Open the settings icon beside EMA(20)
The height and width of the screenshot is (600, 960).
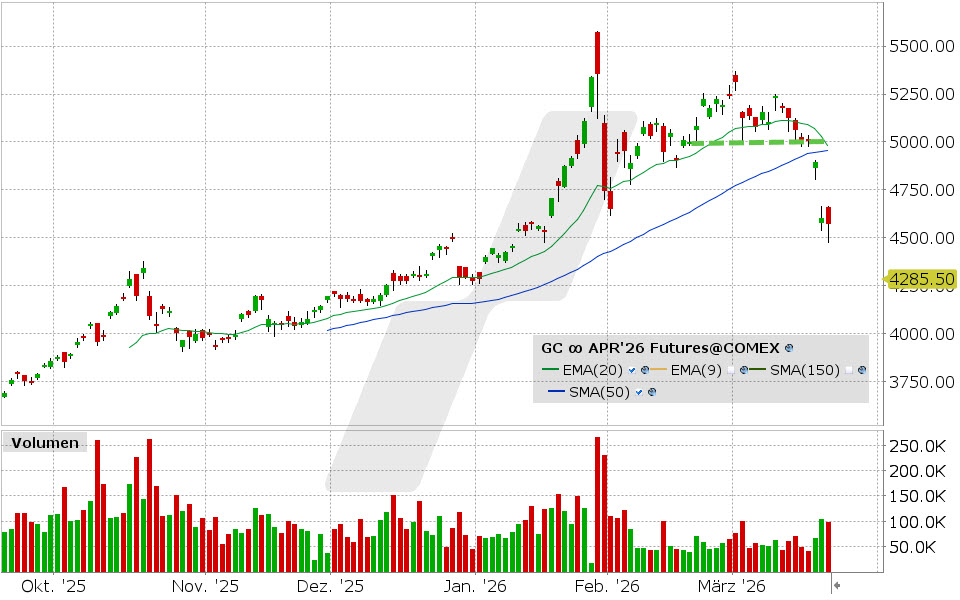click(x=643, y=370)
